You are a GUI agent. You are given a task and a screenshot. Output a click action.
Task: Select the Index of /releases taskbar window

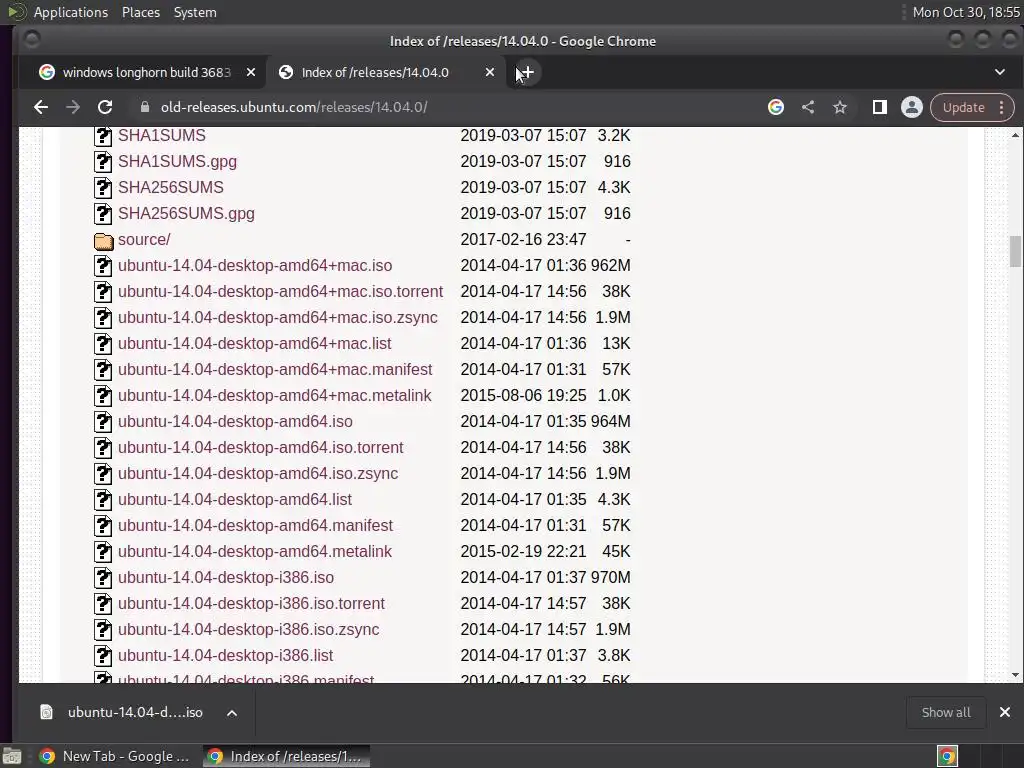click(x=286, y=756)
